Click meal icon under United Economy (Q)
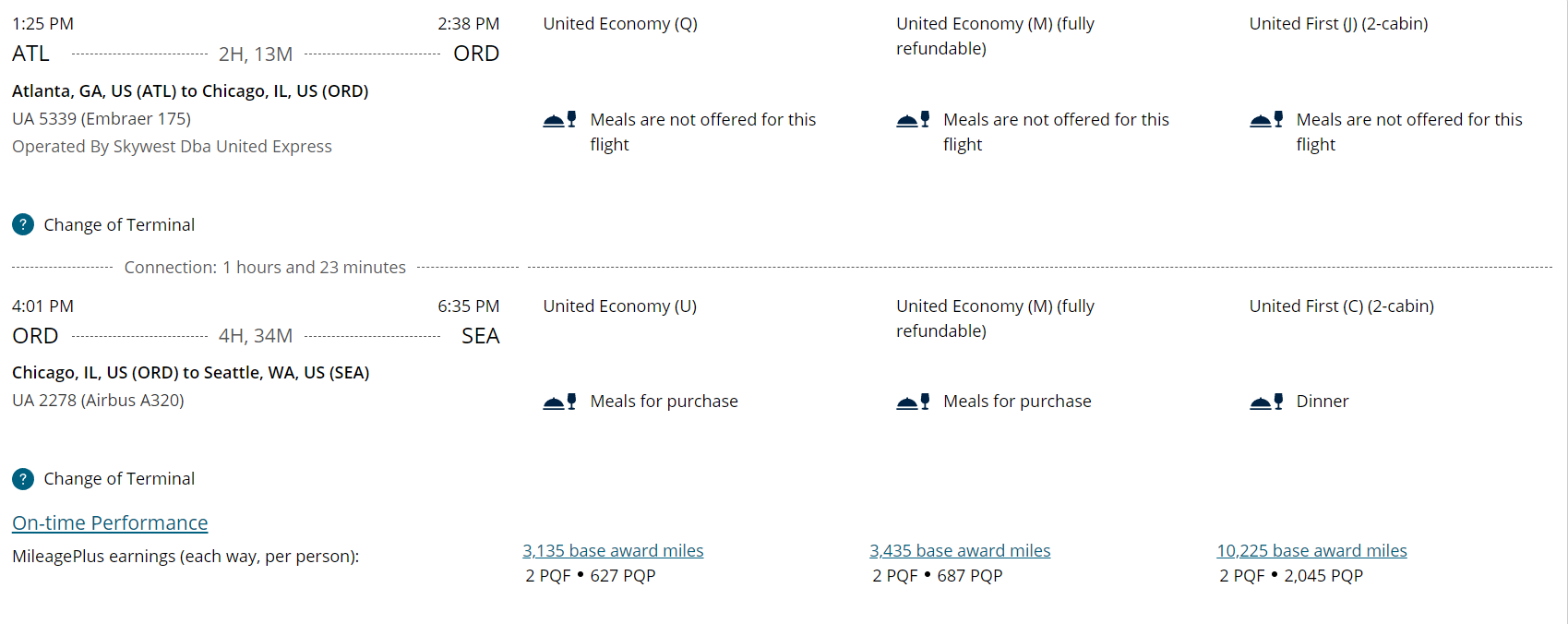Screen dimensions: 1568x624 [x=559, y=120]
